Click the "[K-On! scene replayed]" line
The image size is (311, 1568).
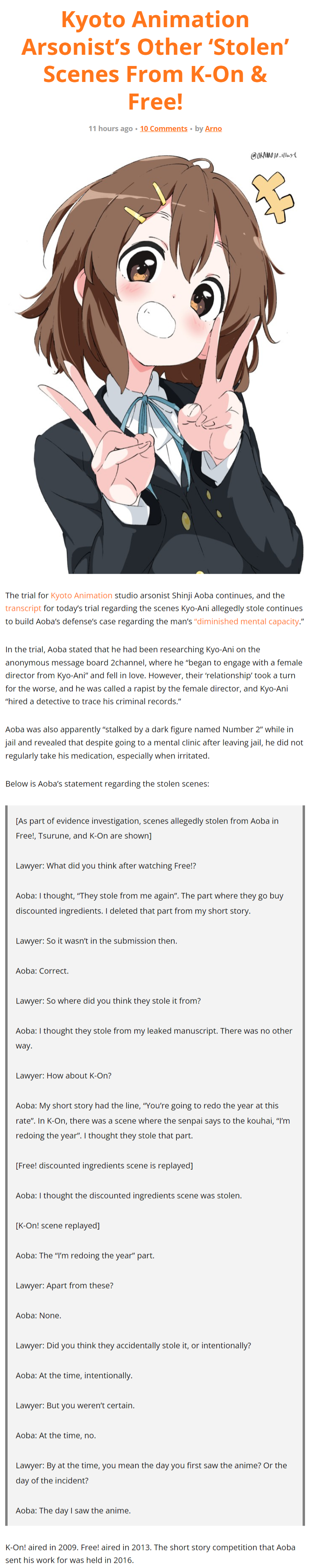point(57,1225)
